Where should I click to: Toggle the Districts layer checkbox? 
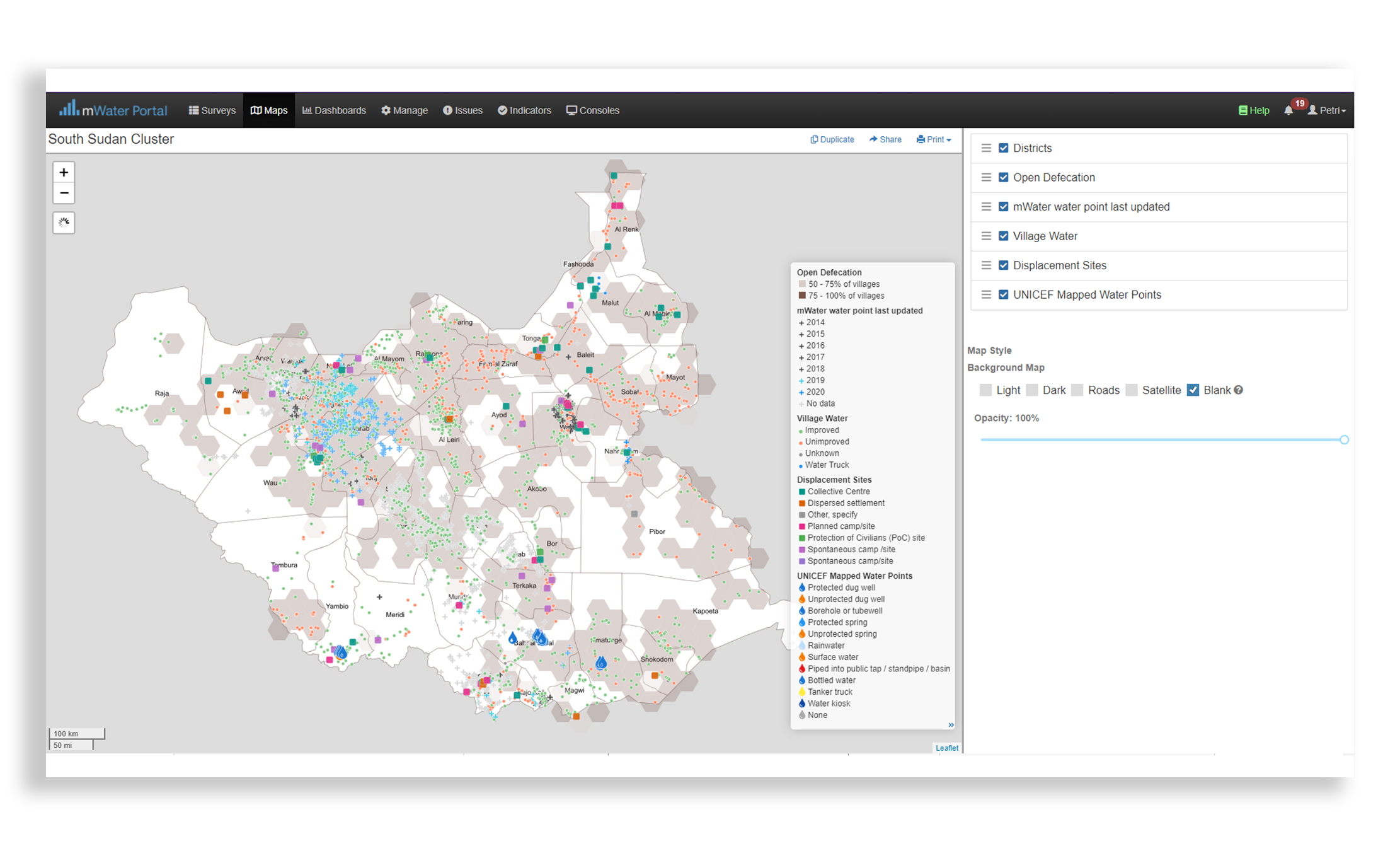(x=1004, y=148)
